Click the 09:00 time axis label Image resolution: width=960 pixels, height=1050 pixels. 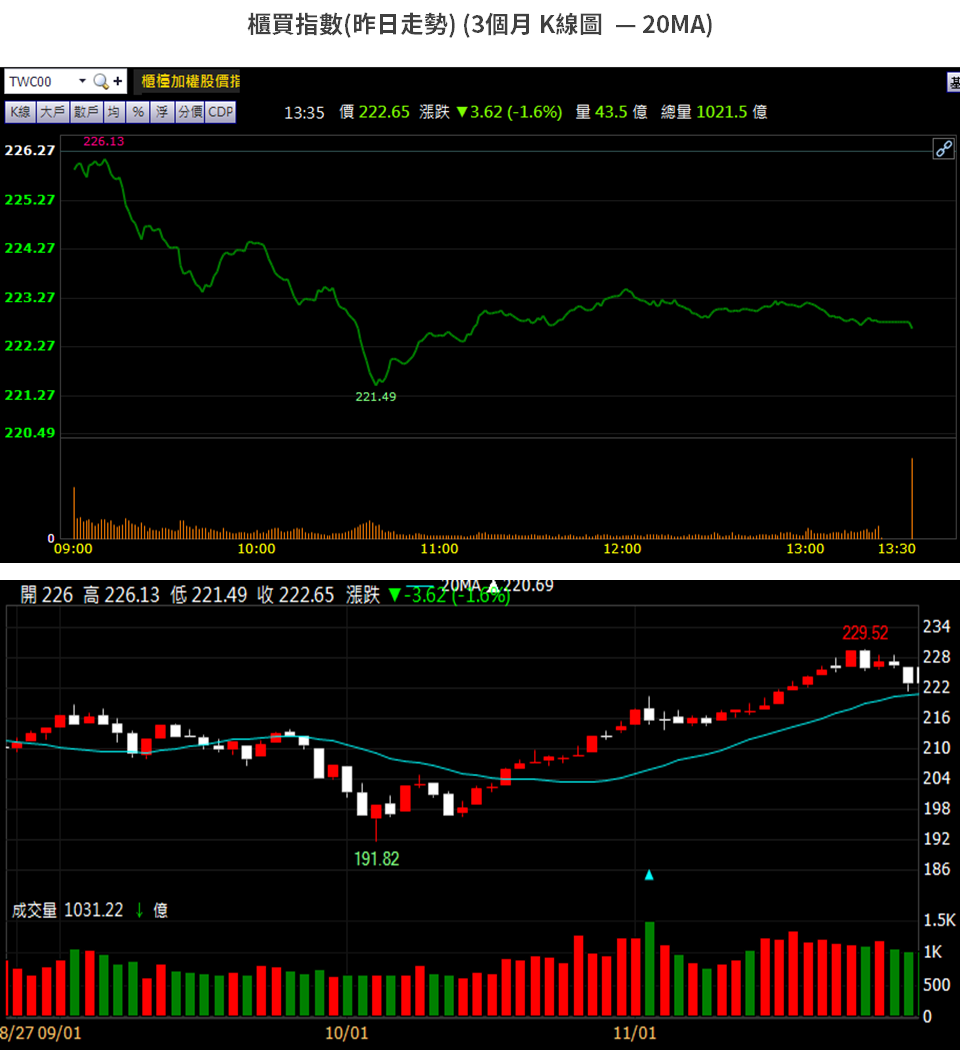73,549
